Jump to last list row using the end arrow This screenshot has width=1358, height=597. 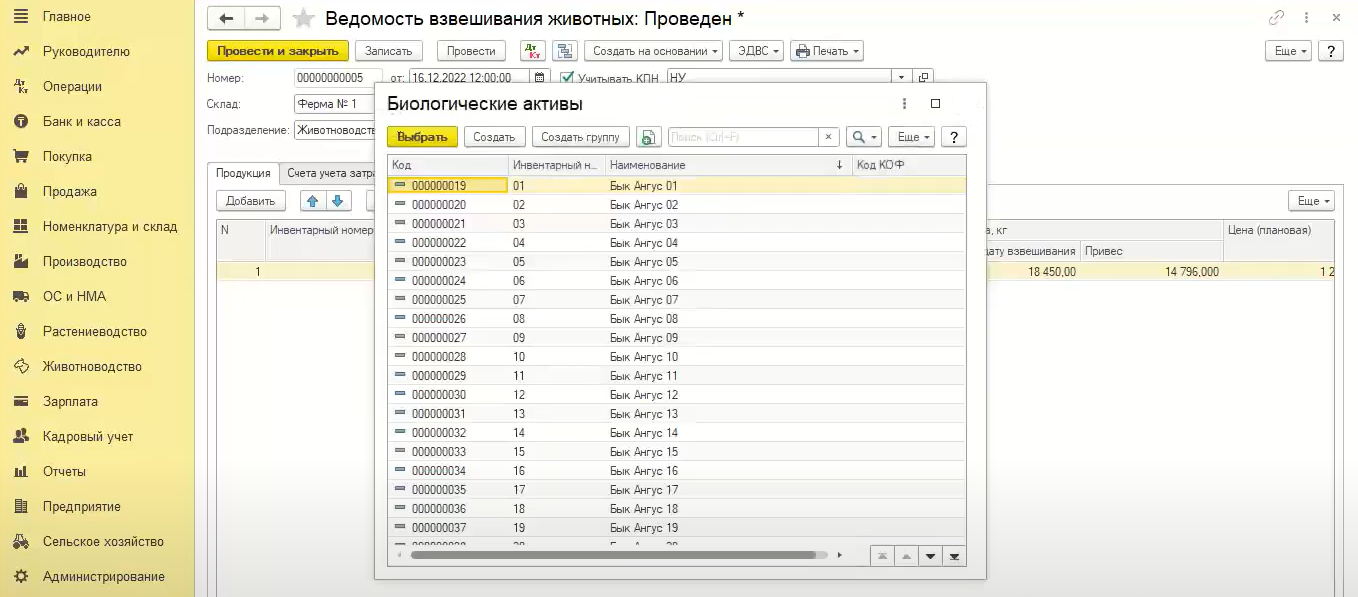point(954,556)
